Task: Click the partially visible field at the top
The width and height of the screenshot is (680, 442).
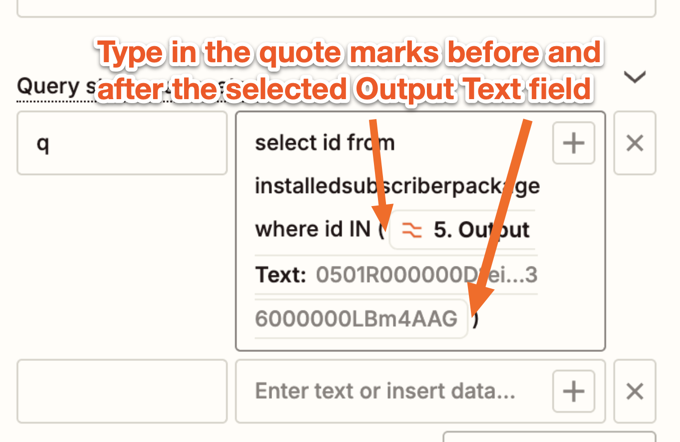Action: (x=336, y=8)
